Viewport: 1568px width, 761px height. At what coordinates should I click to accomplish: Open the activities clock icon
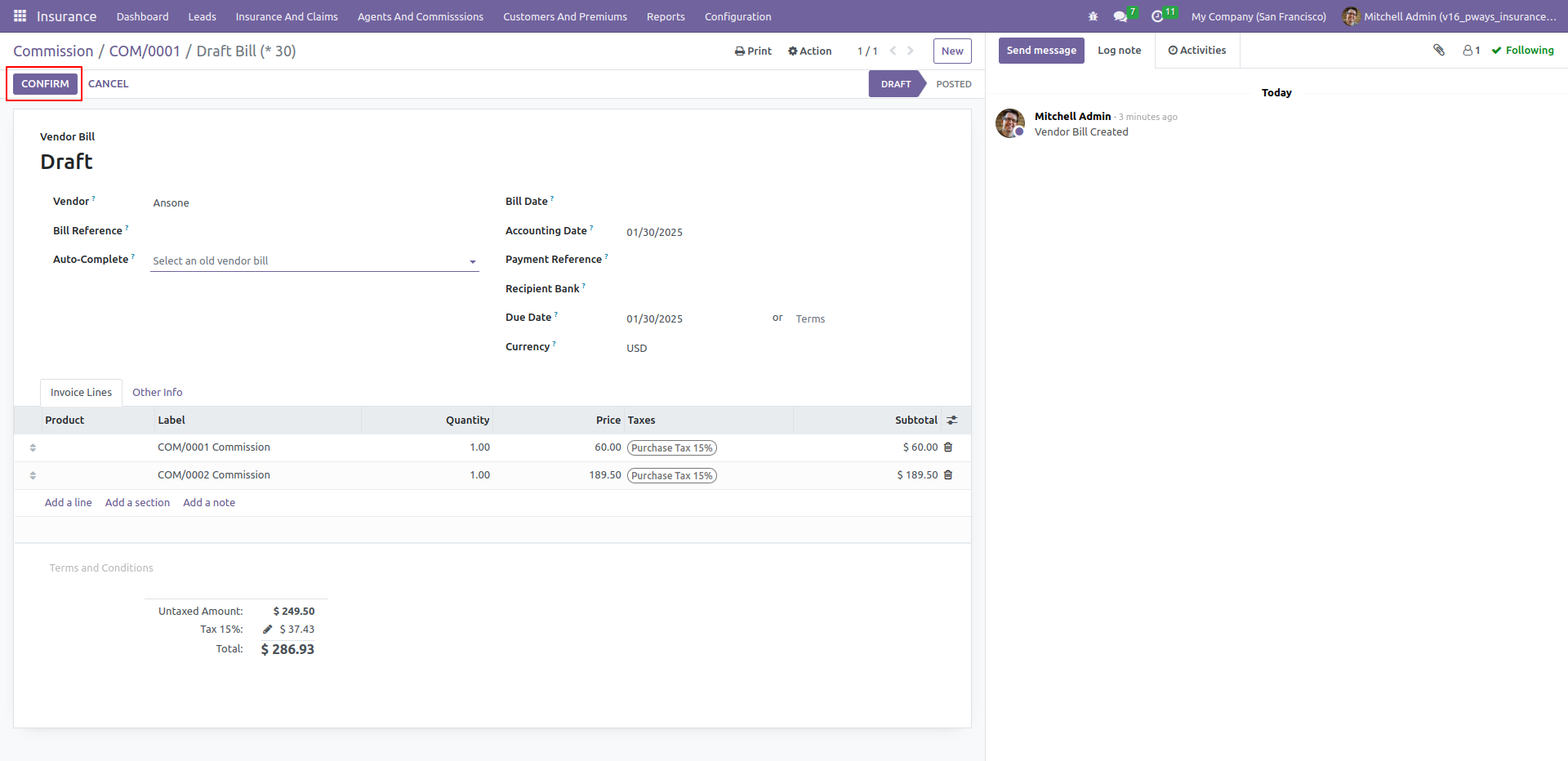click(x=1157, y=16)
